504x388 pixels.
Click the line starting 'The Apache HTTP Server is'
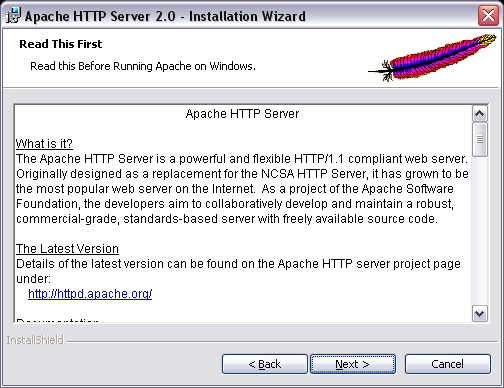pyautogui.click(x=242, y=159)
